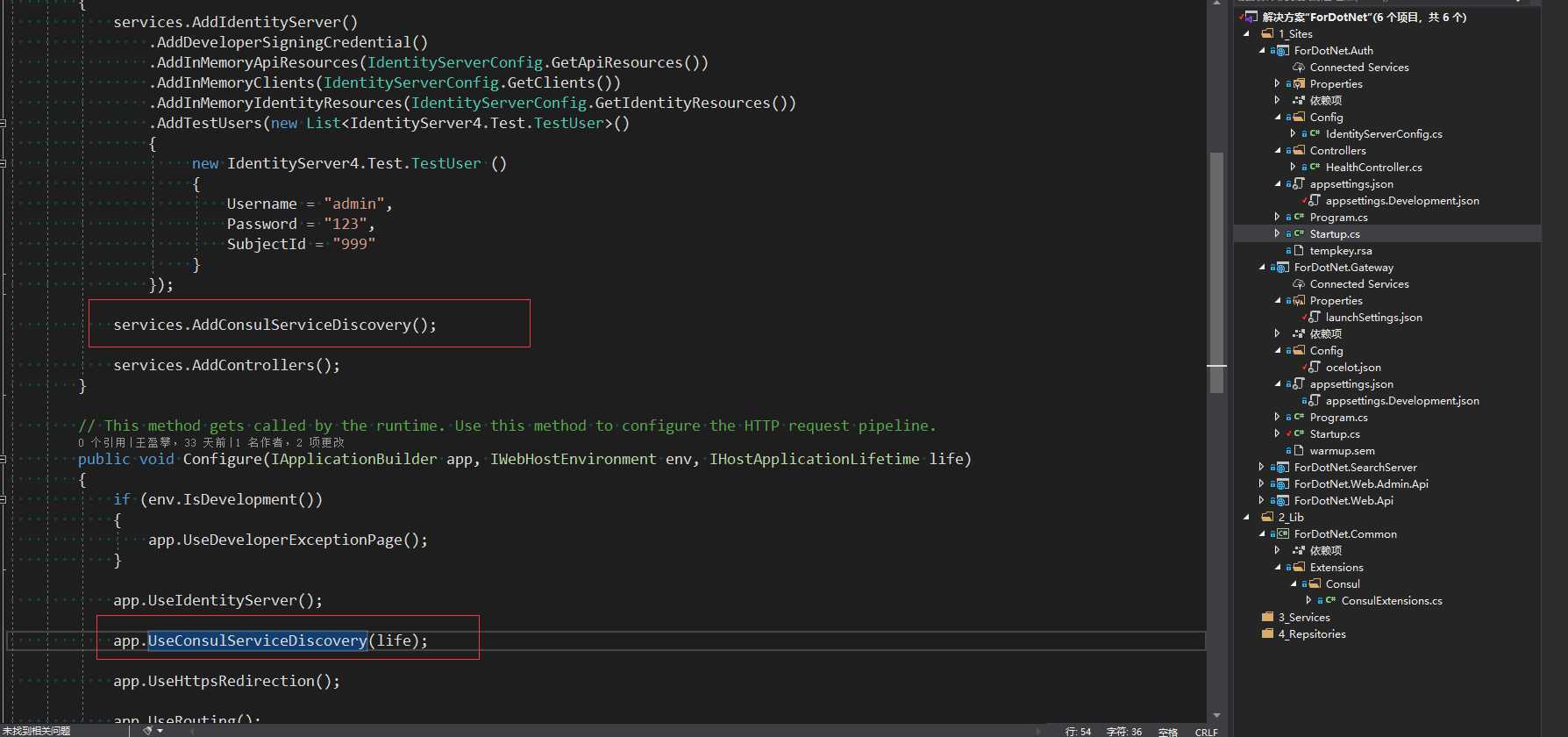The height and width of the screenshot is (737, 1568).
Task: Click the CRLF line ending indicator
Action: click(1206, 731)
